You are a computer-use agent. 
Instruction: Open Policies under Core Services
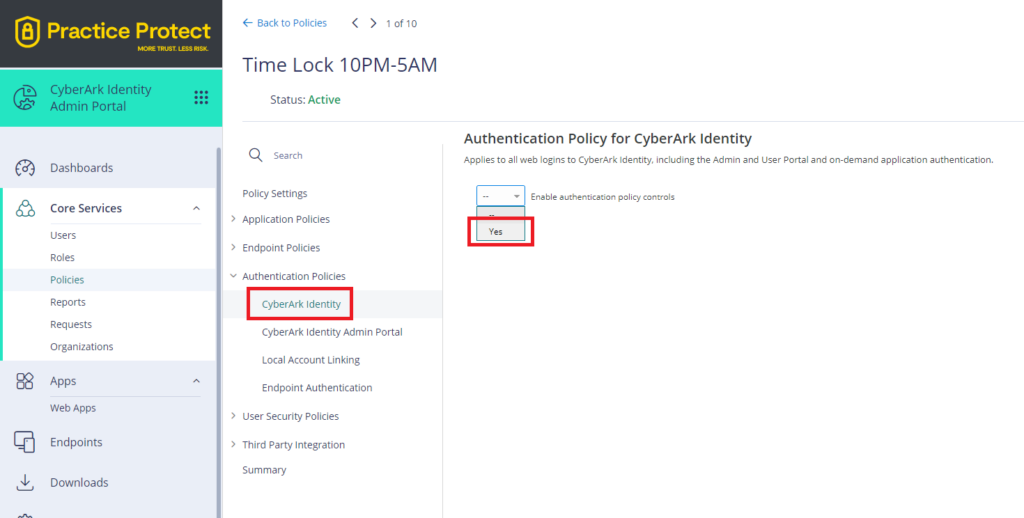[x=67, y=280]
